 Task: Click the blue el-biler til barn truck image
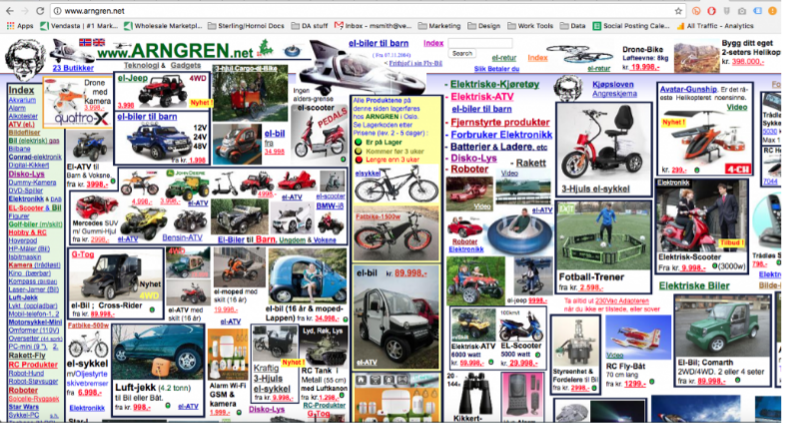coord(159,140)
